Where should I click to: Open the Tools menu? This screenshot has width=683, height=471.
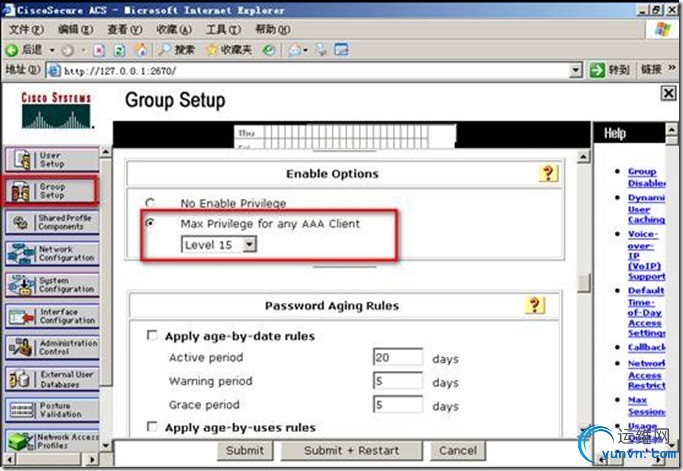click(223, 30)
